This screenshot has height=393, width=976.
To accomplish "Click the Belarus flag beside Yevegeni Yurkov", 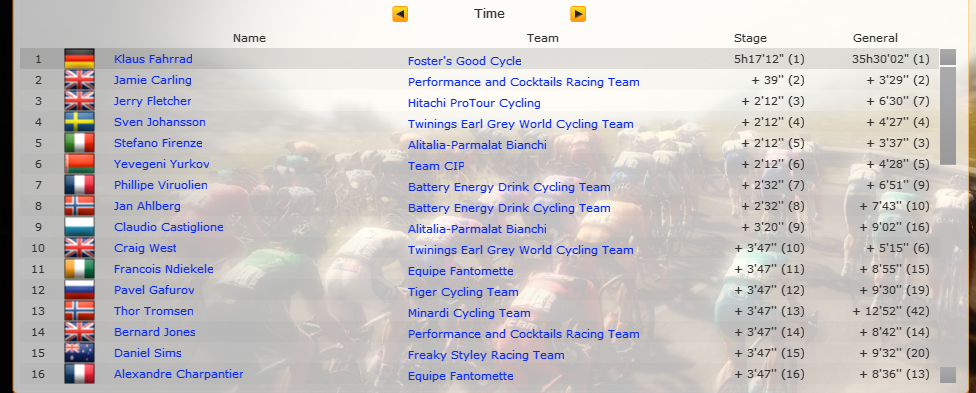I will (x=80, y=164).
